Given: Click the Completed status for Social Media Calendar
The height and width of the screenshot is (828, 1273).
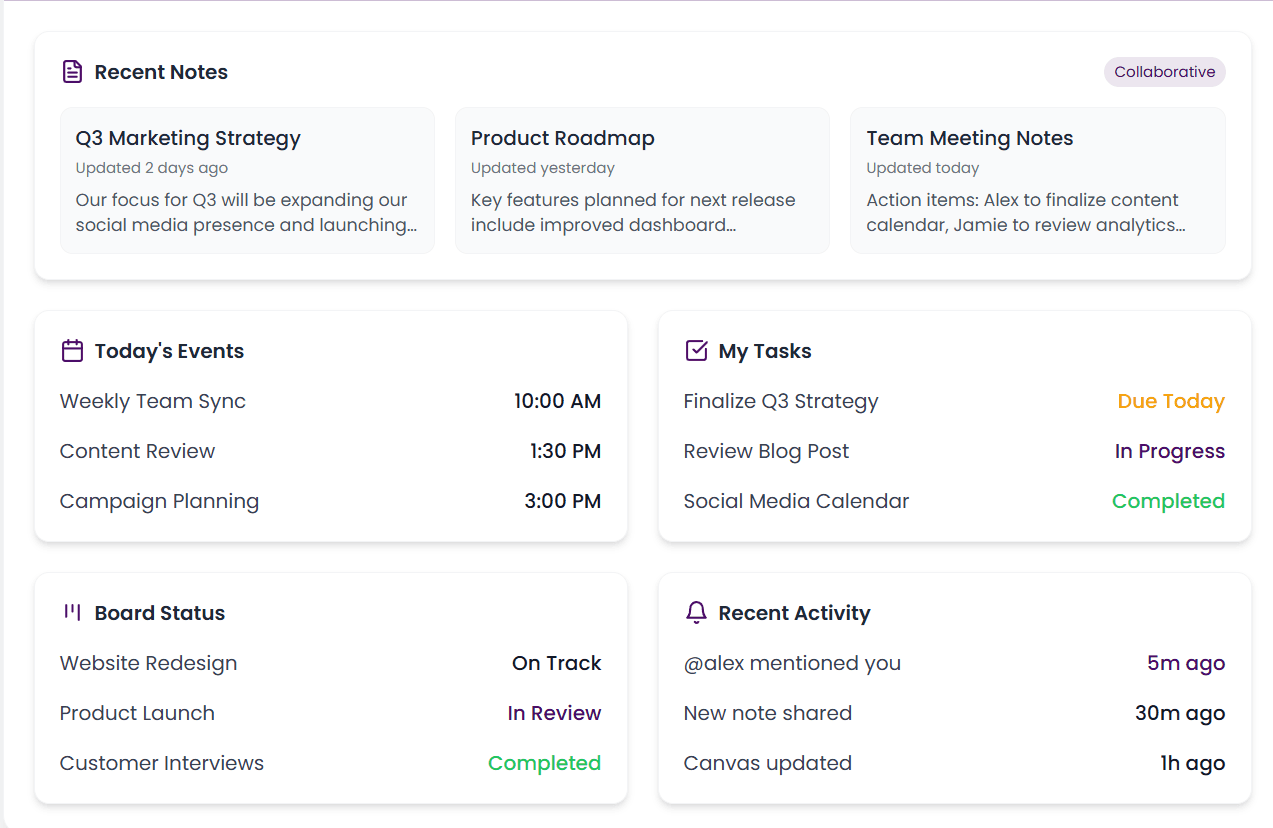Looking at the screenshot, I should [x=1168, y=501].
